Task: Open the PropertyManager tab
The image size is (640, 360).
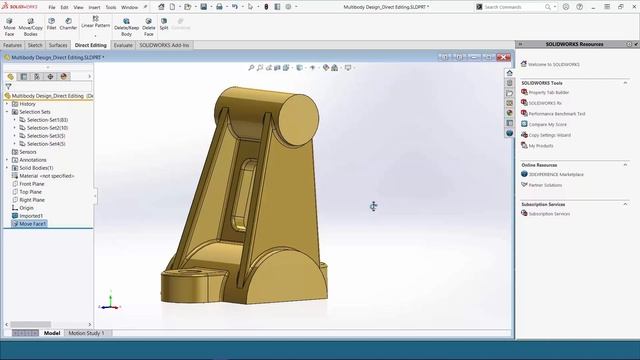Action: pyautogui.click(x=24, y=76)
